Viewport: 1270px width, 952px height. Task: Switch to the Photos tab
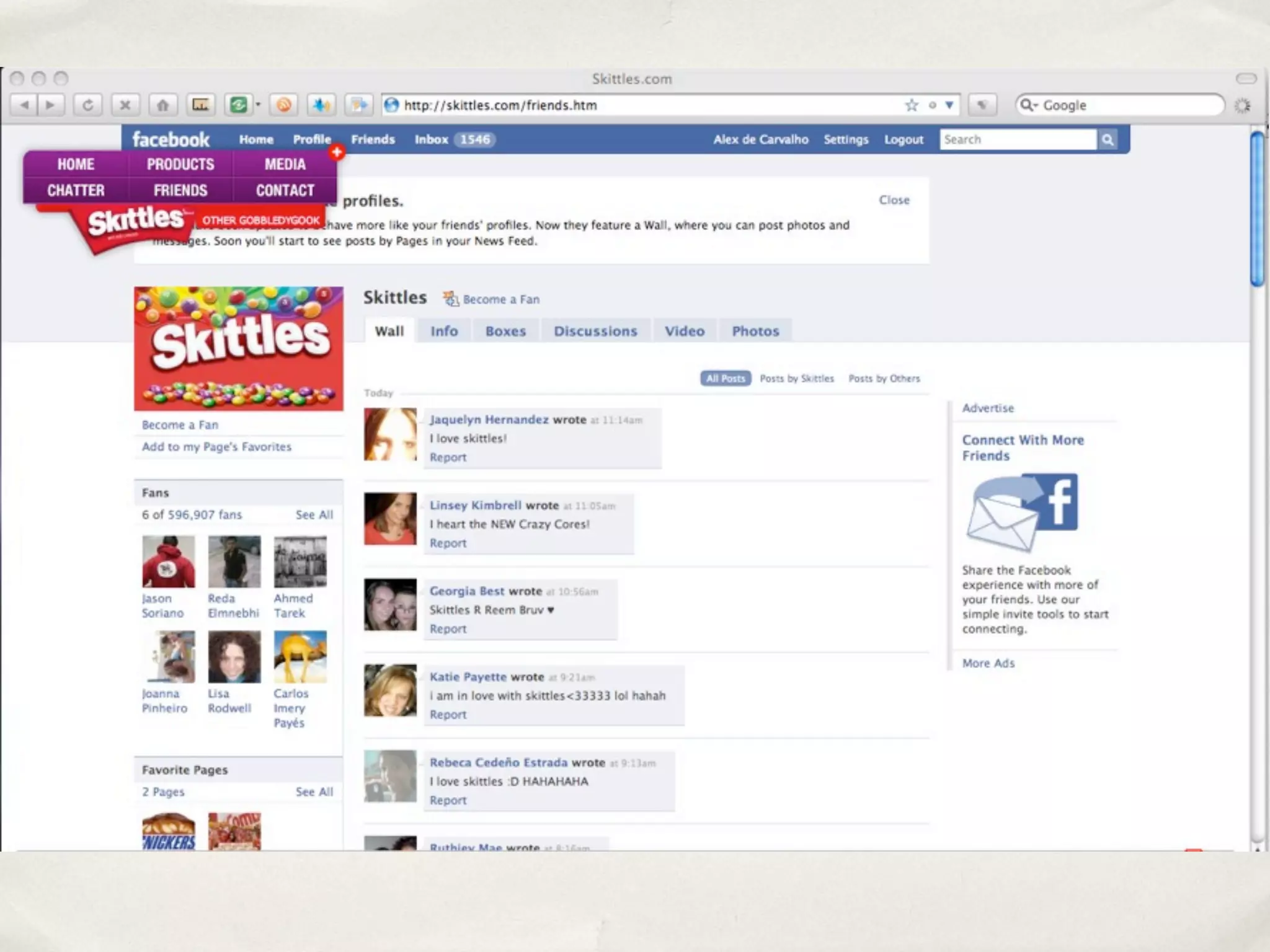point(755,331)
